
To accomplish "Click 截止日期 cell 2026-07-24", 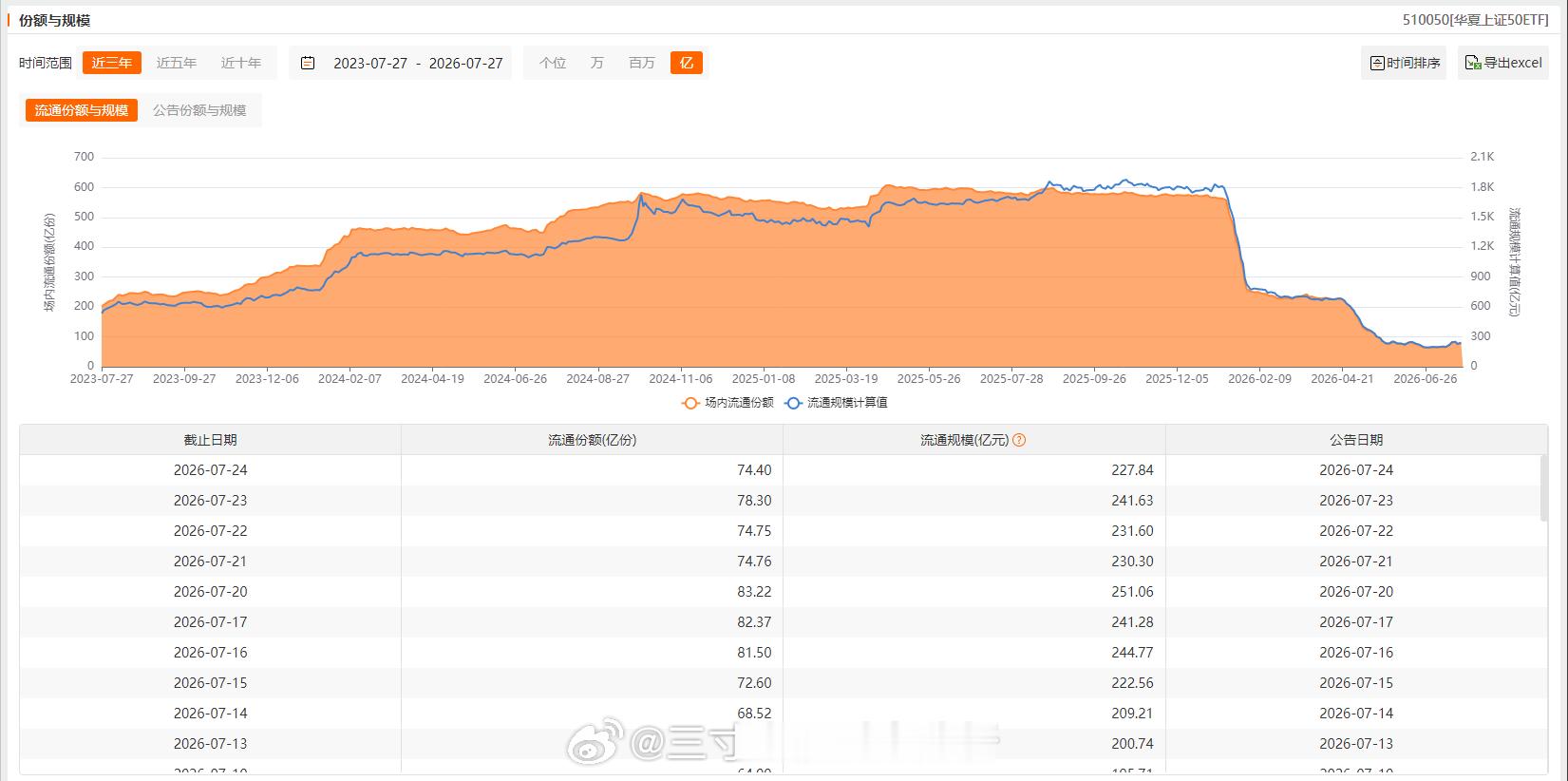I will [x=211, y=470].
